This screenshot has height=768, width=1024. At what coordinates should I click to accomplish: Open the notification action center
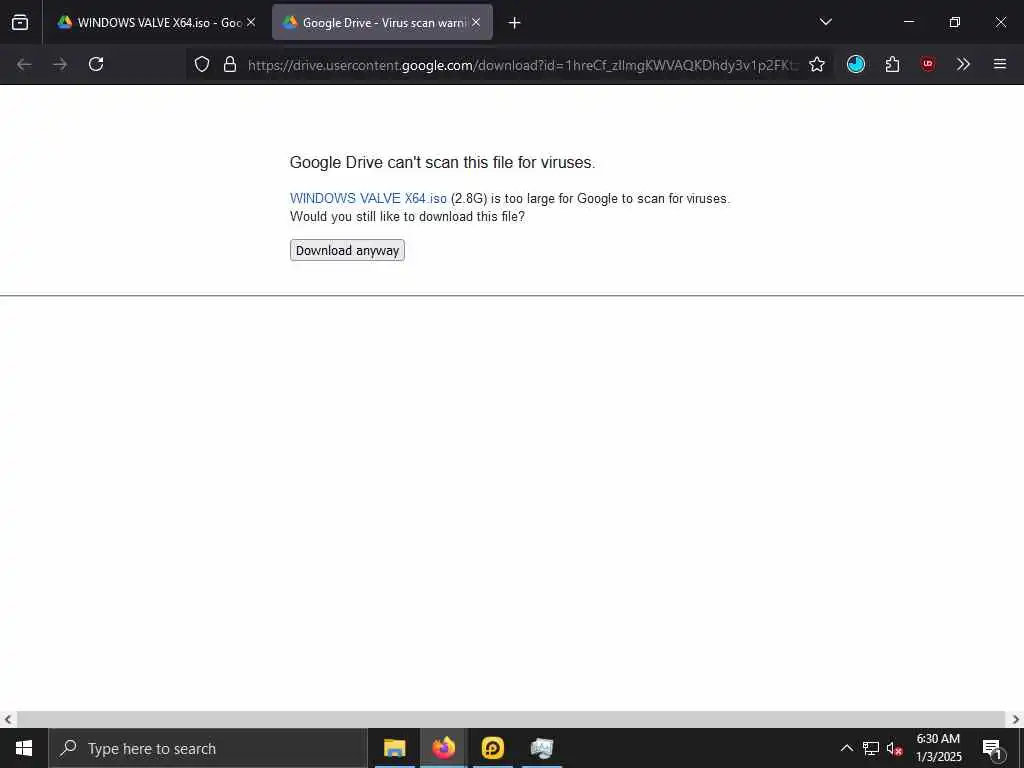992,748
